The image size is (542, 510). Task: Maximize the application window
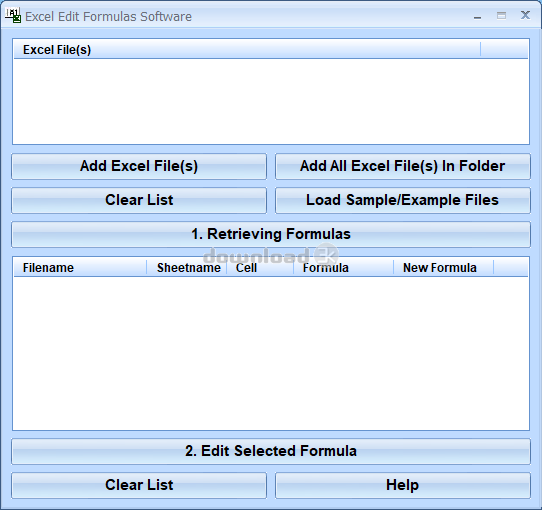[x=502, y=16]
